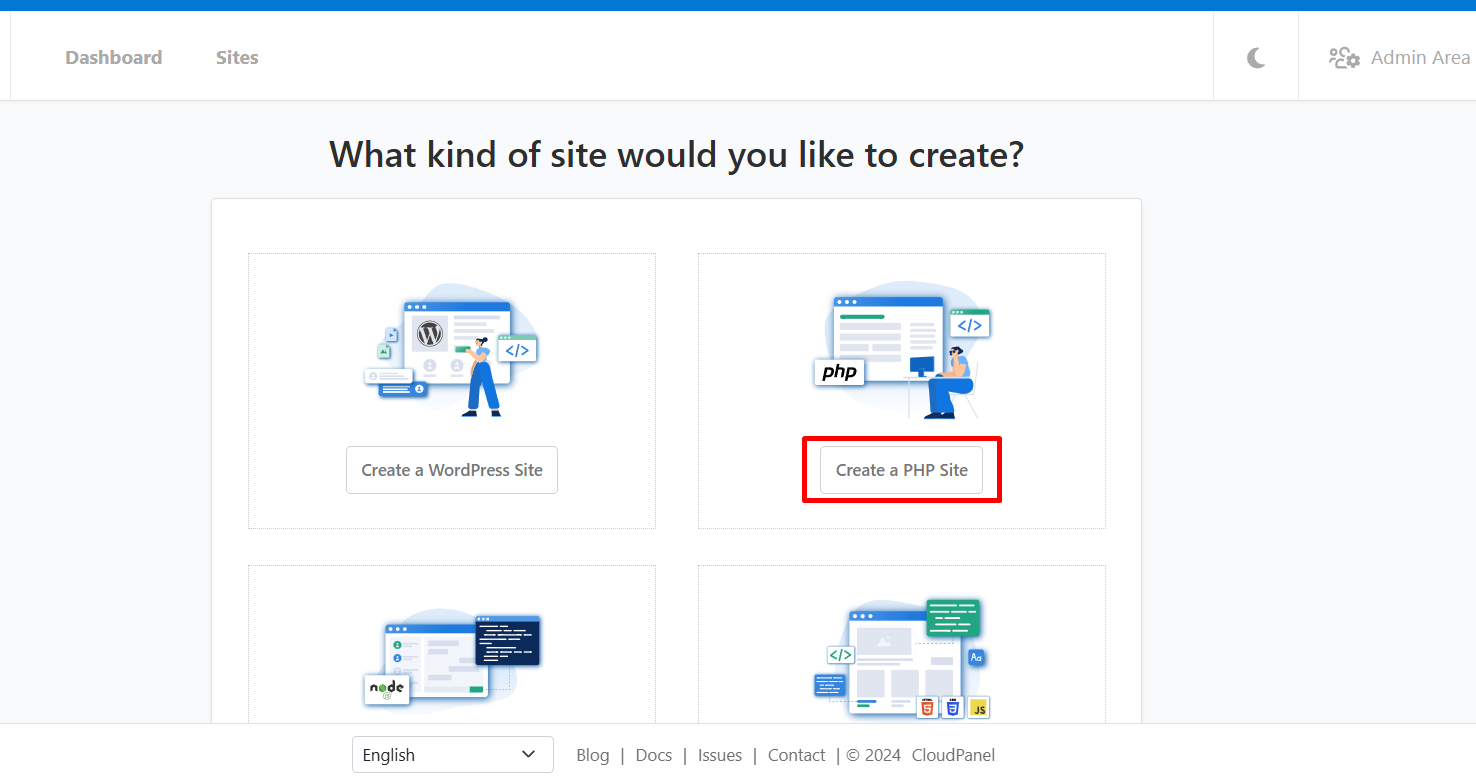1476x782 pixels.
Task: Open the Issues link in the footer
Action: coord(720,755)
